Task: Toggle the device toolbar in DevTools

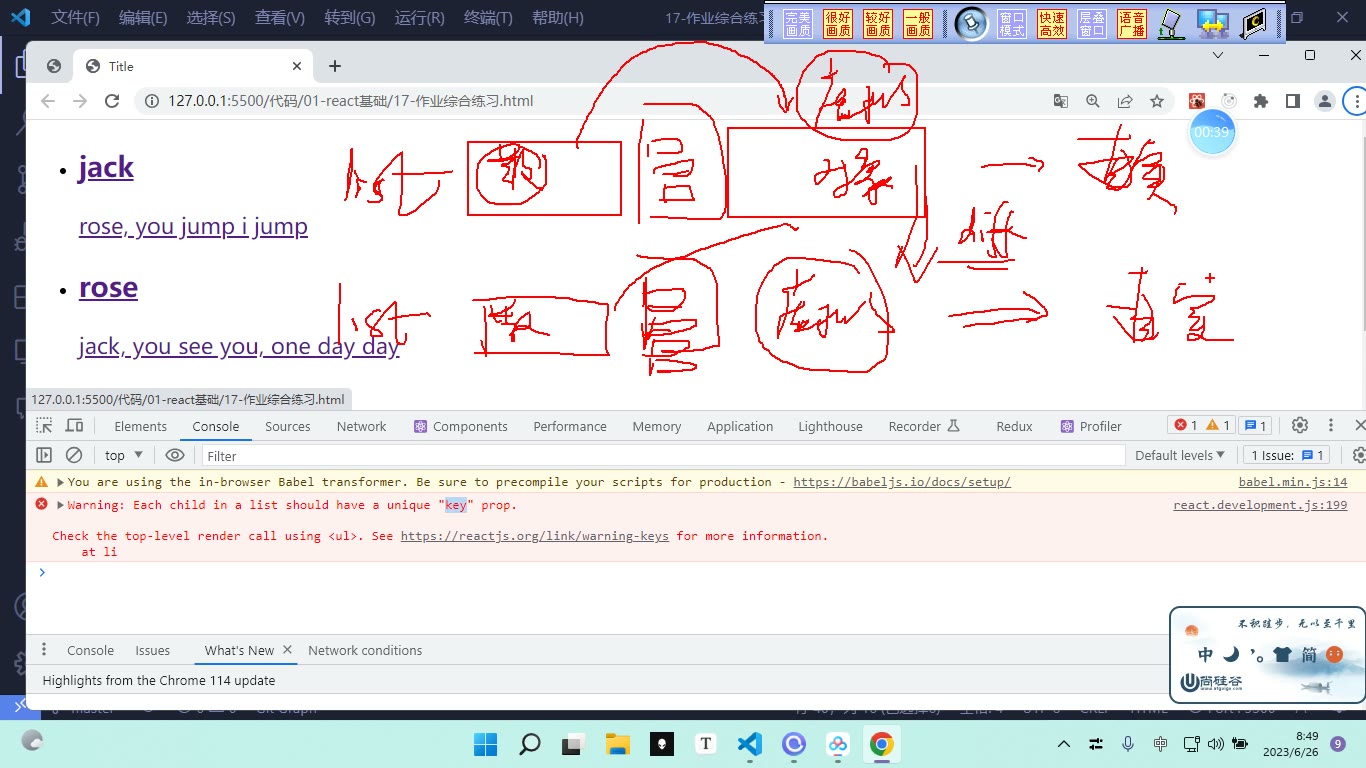Action: 74,426
